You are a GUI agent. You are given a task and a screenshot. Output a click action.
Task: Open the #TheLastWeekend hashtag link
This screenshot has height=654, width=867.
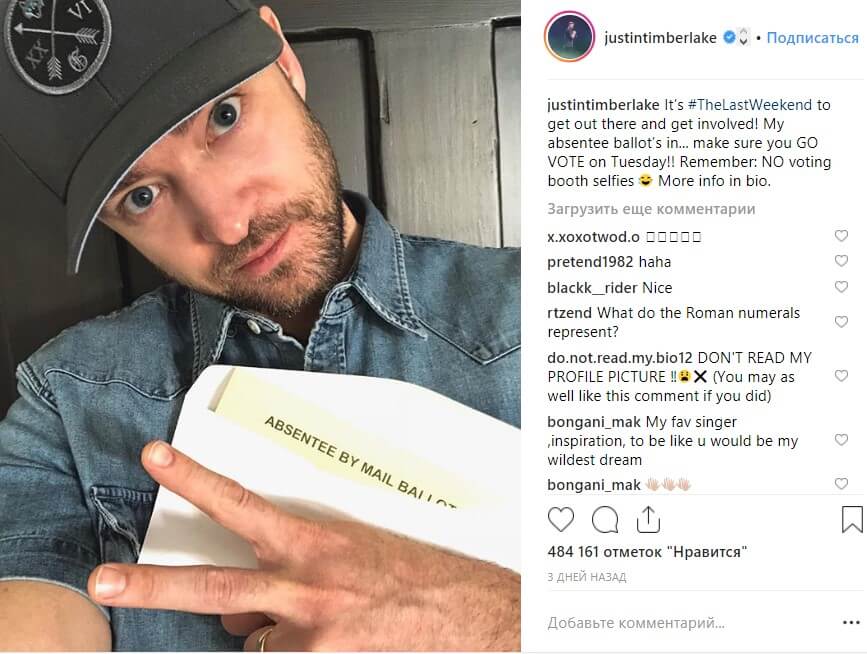point(750,104)
